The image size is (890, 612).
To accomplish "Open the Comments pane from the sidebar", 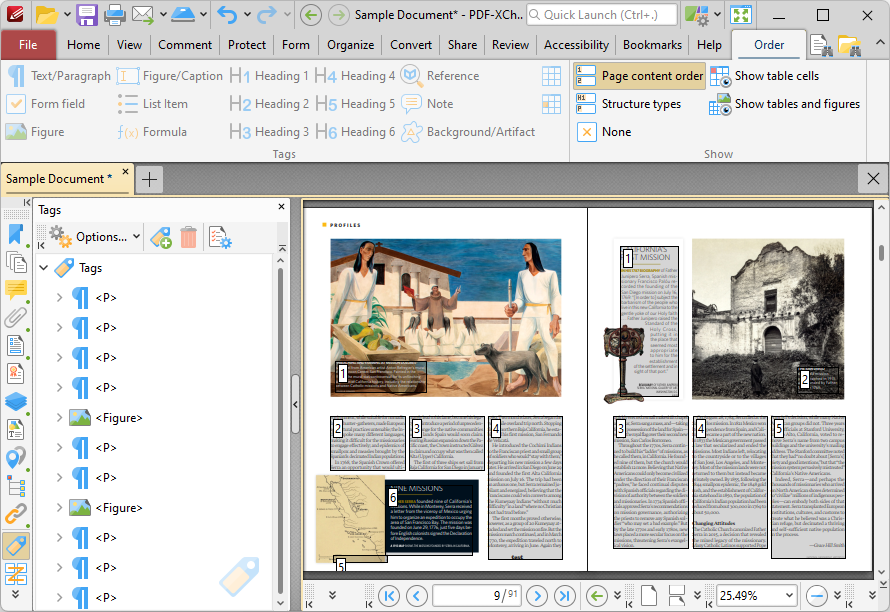I will point(15,290).
